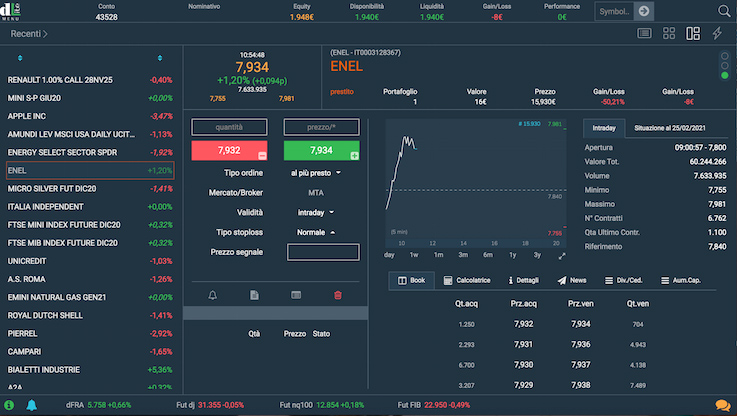The image size is (737, 416).
Task: Select CAMPARI in watchlist
Action: pyautogui.click(x=90, y=352)
